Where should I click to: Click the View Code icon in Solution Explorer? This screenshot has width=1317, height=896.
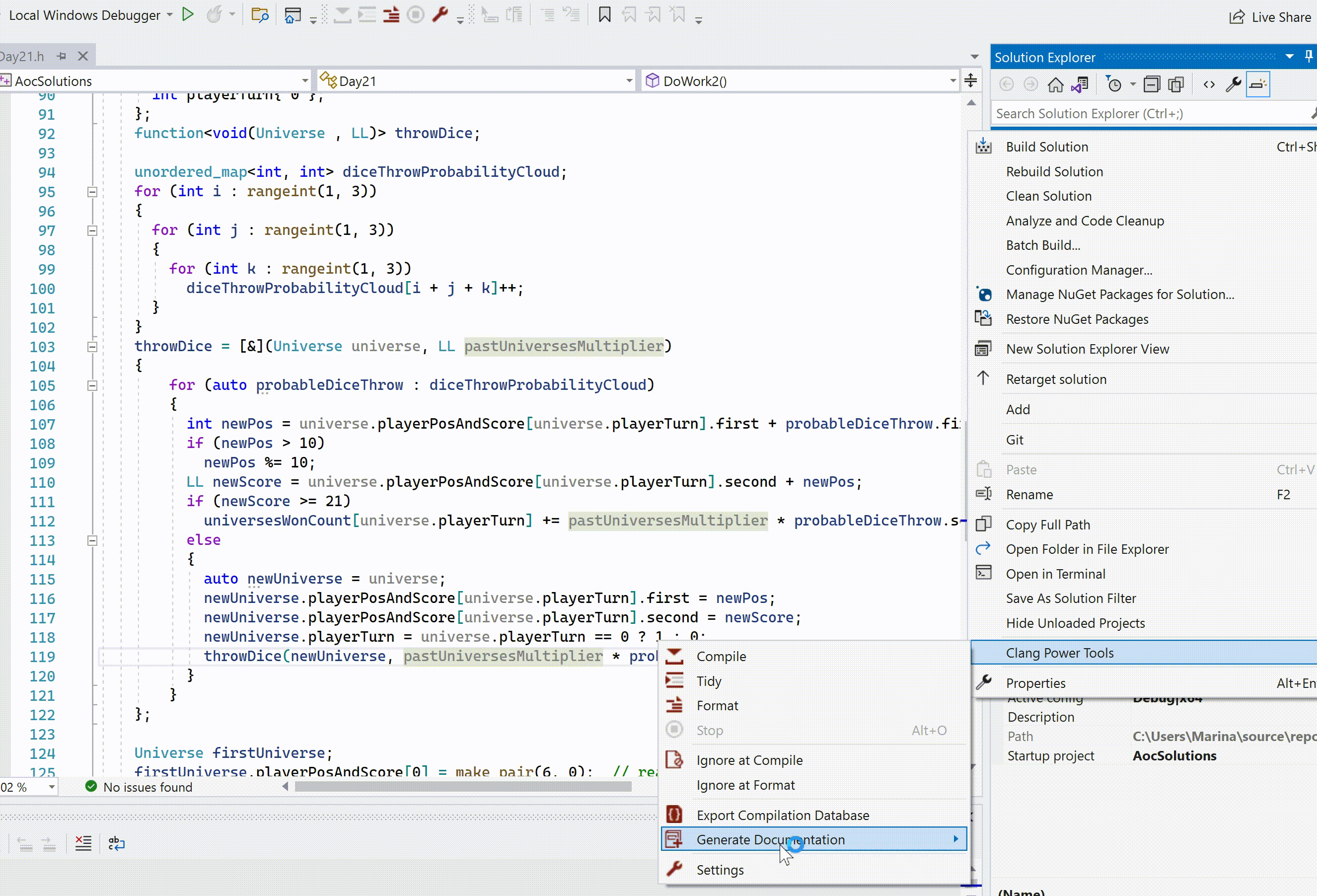click(1209, 84)
